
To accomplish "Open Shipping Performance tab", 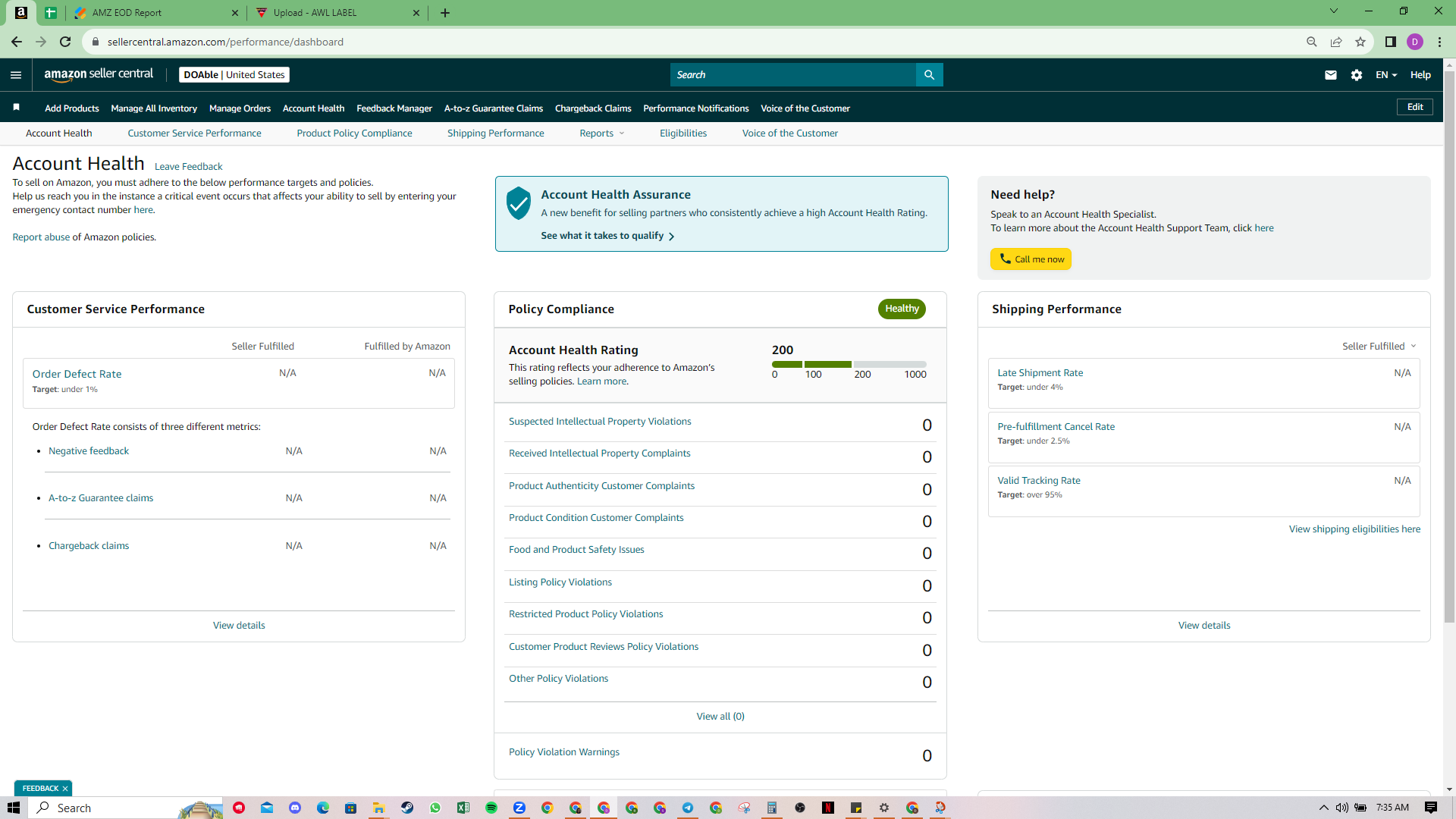I will [495, 133].
